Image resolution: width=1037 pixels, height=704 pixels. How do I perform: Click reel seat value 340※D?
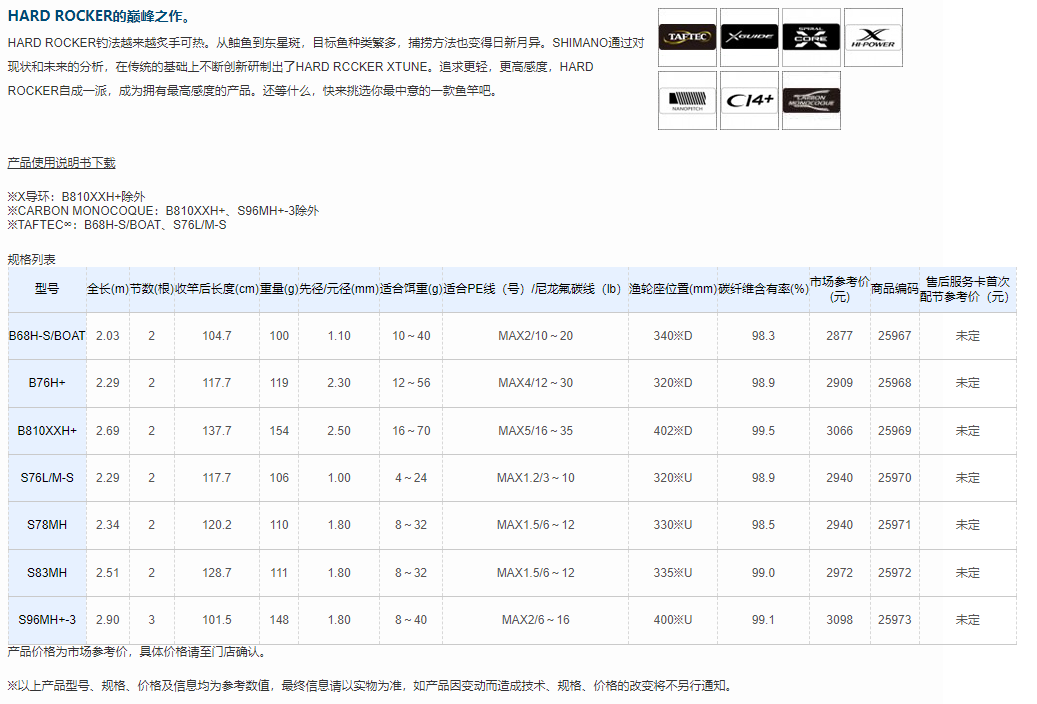coord(673,335)
